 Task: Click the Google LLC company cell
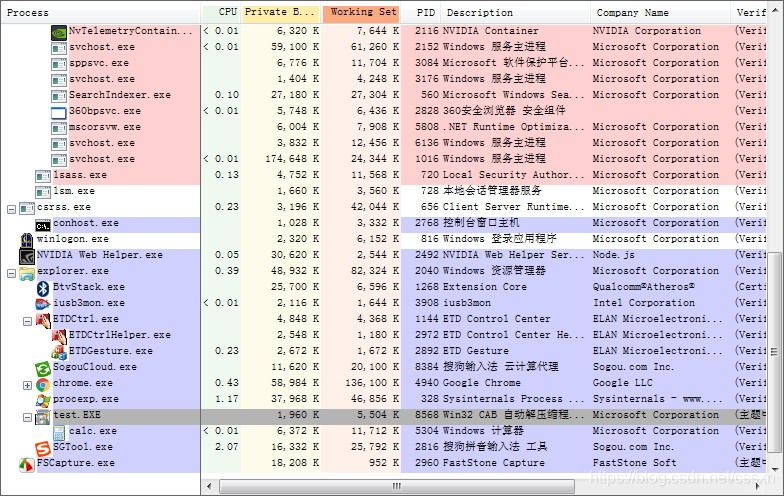tap(622, 383)
